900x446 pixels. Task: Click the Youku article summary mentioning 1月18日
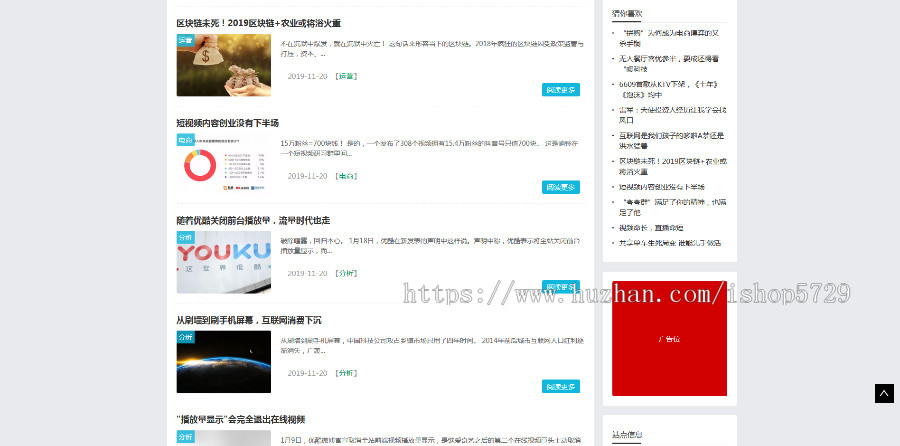[430, 246]
